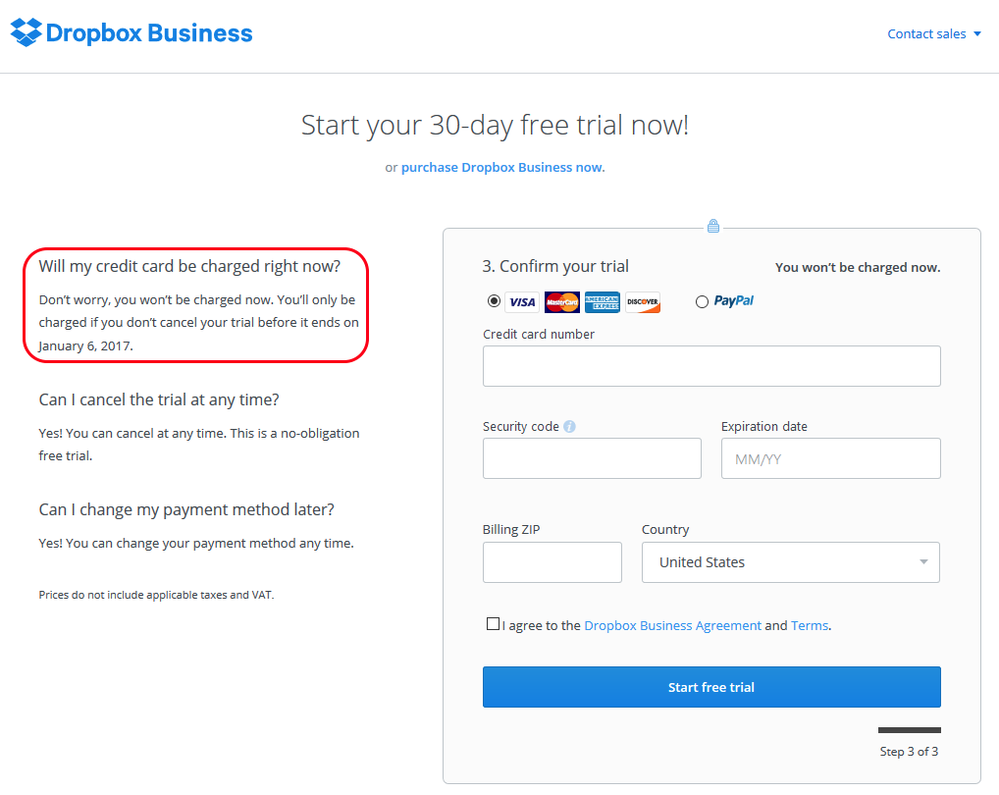This screenshot has height=795, width=999.
Task: Click the MasterCard logo icon
Action: [x=562, y=302]
